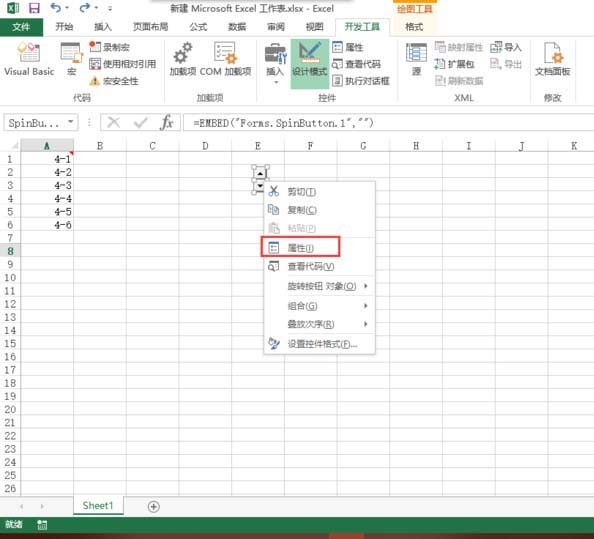Expand the redo history dropdown arrow
Screen dimensions: 594x539
[96, 8]
